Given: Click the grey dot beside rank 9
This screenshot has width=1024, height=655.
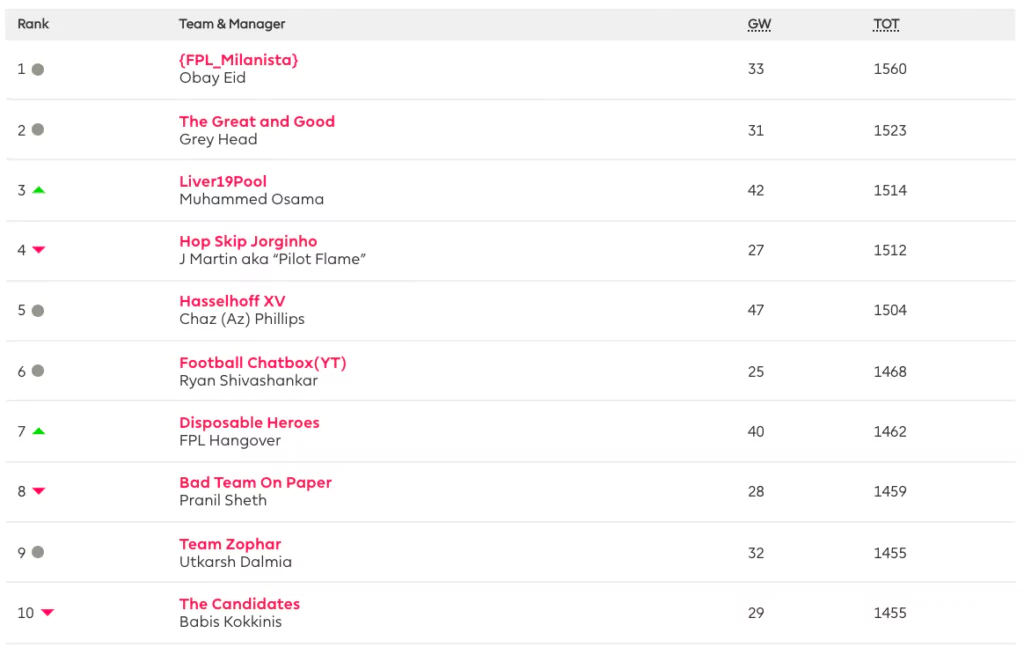Looking at the screenshot, I should 38,552.
